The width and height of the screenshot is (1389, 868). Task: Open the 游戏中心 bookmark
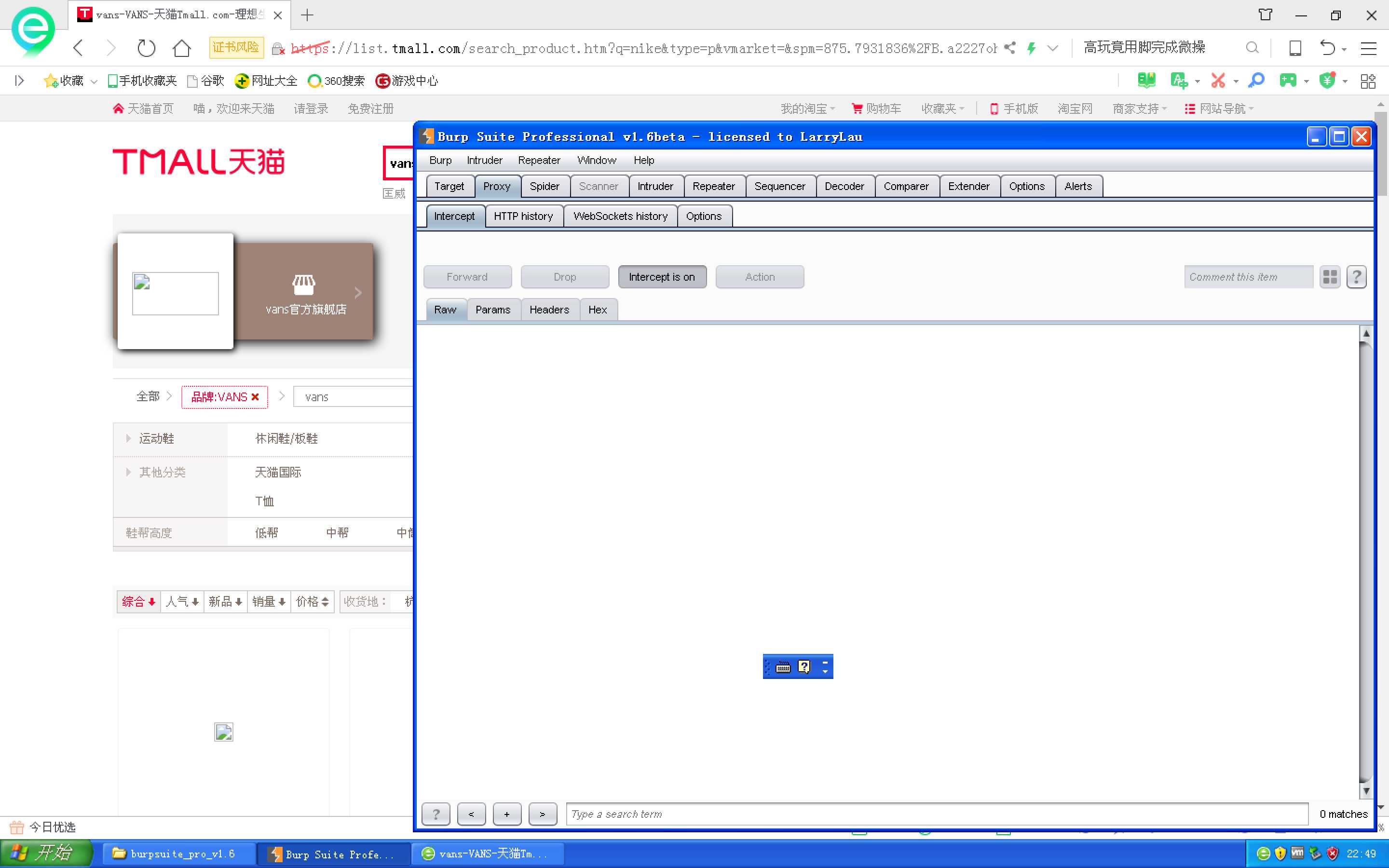point(407,81)
